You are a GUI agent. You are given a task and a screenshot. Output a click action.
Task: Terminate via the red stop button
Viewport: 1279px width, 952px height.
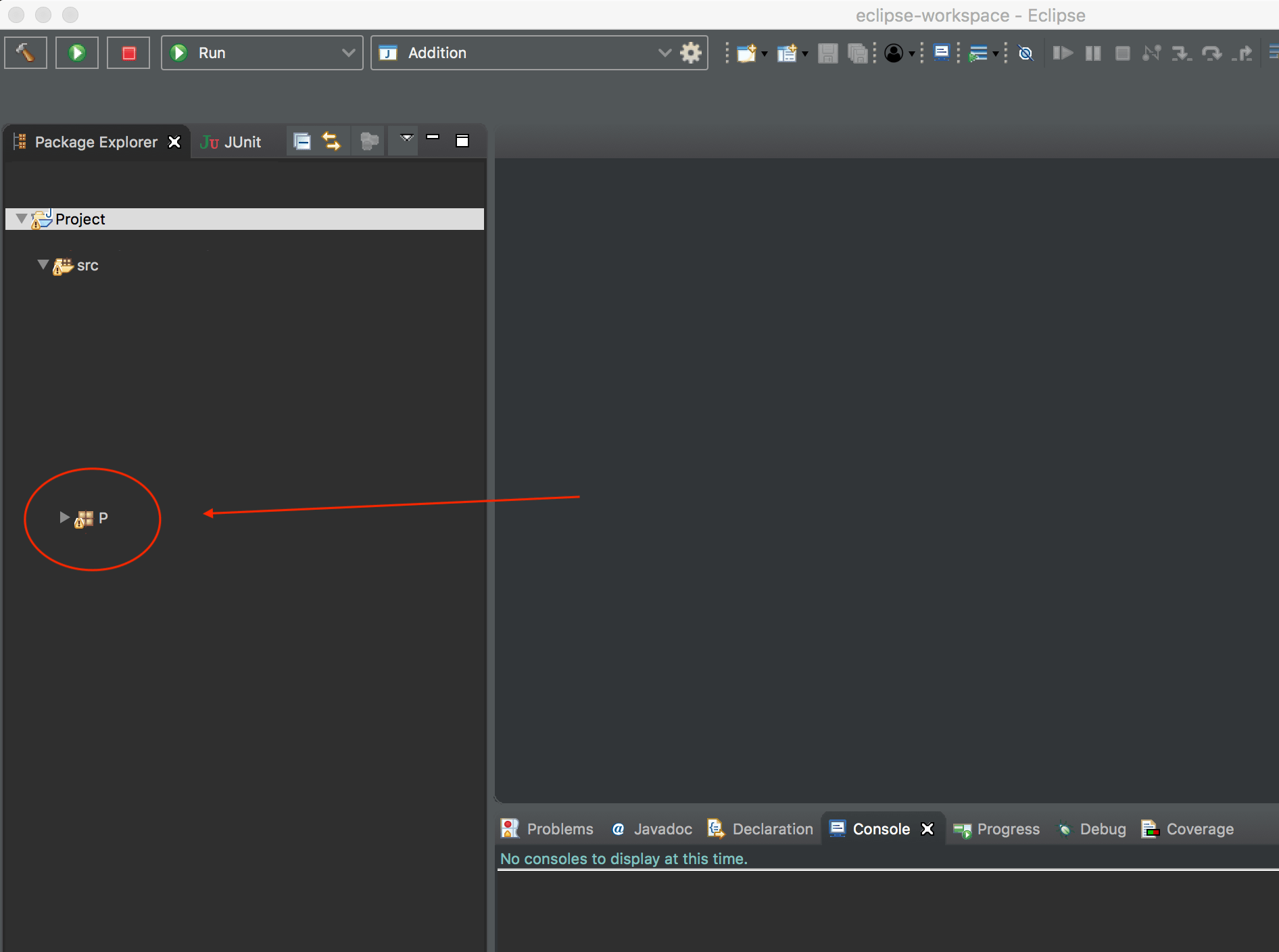pyautogui.click(x=128, y=52)
